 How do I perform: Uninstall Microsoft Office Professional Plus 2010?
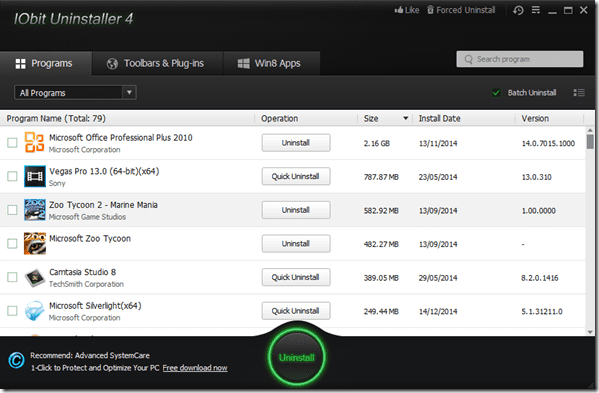point(296,143)
